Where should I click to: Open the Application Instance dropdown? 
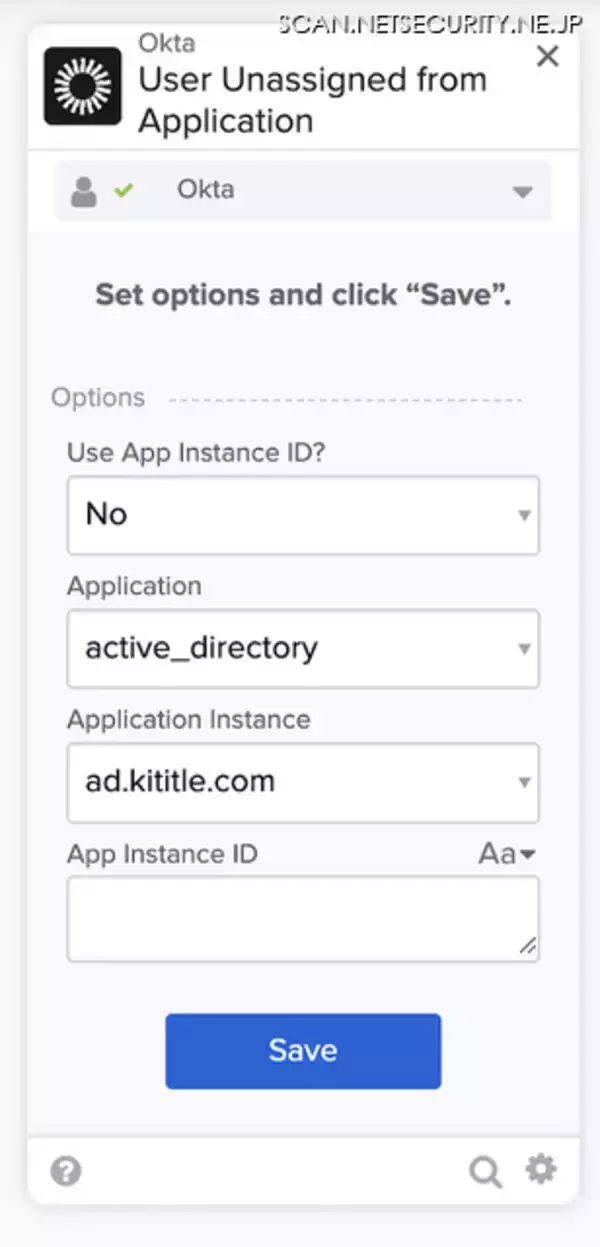coord(302,782)
